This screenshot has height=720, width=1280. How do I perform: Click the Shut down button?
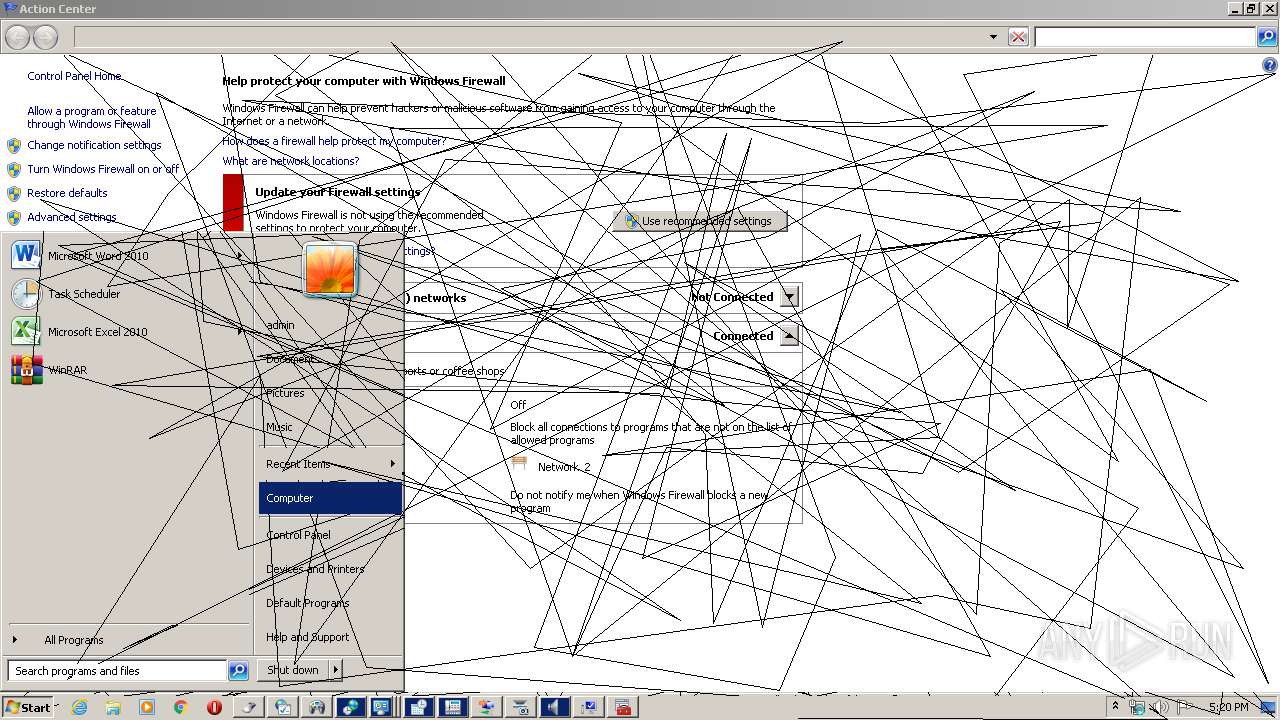[293, 670]
